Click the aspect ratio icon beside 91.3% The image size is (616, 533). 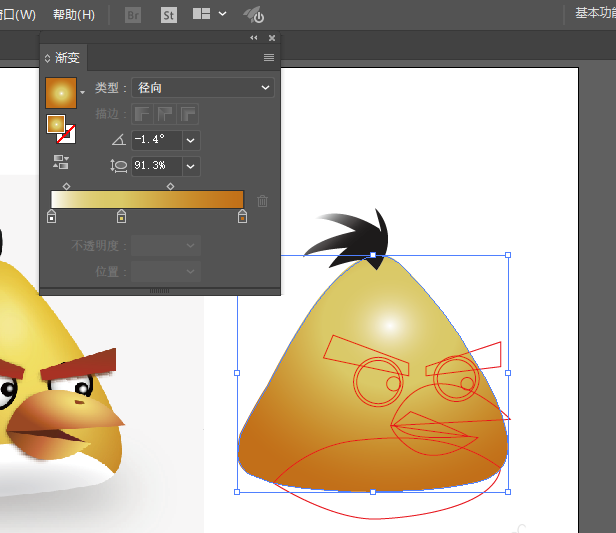click(118, 166)
